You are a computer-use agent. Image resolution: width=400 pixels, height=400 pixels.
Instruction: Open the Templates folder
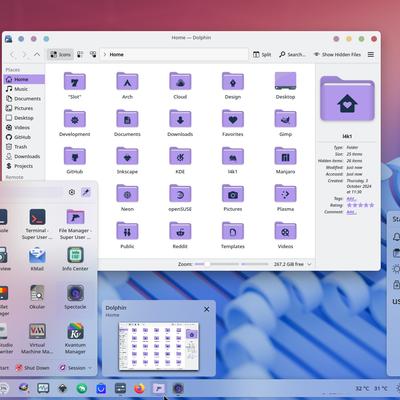233,235
